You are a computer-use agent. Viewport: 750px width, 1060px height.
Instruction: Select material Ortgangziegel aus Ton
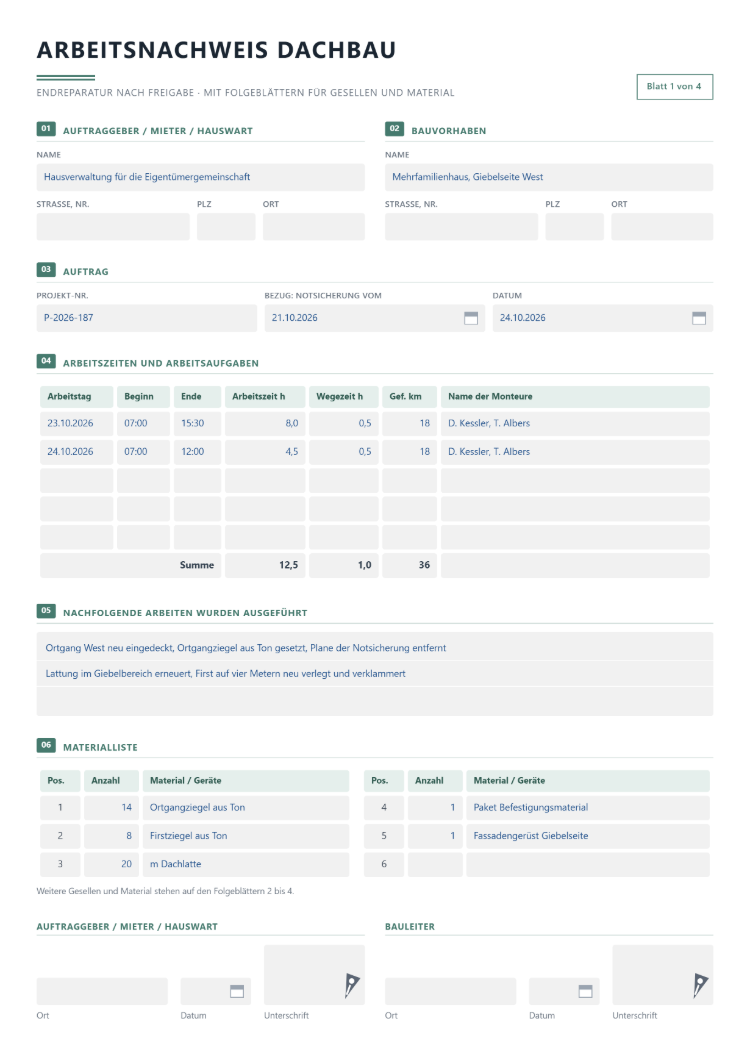245,808
